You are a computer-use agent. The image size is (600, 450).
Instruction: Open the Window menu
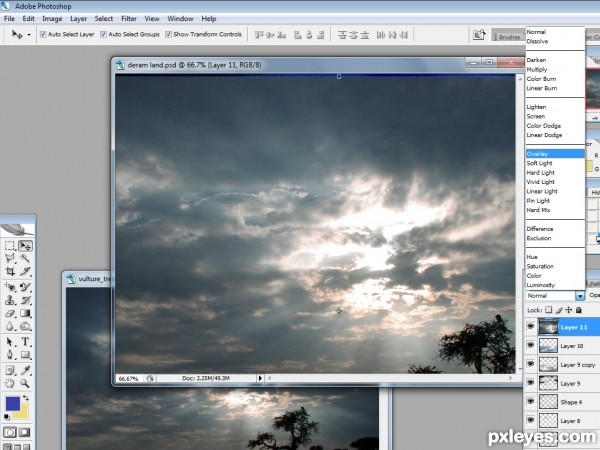(180, 18)
